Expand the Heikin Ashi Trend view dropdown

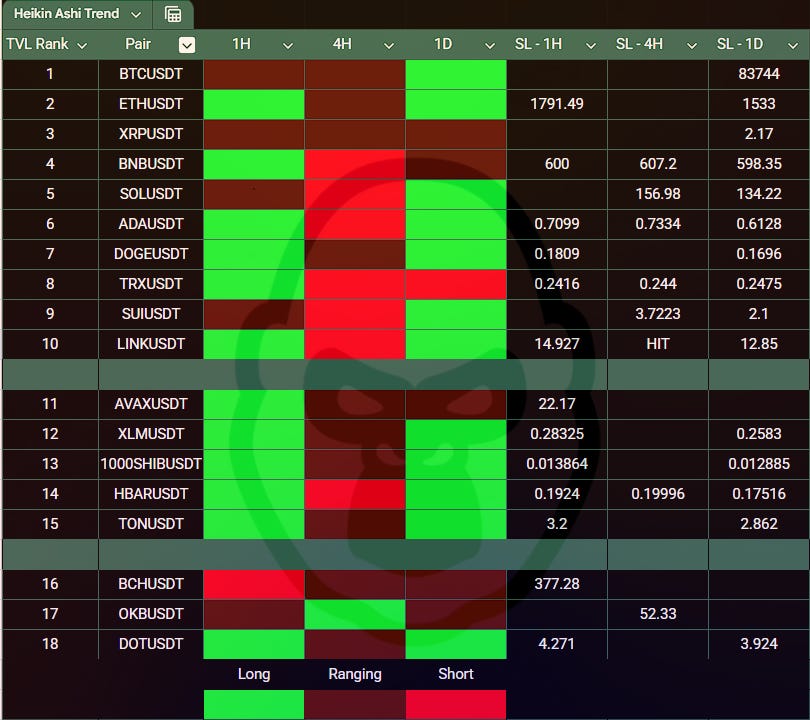tap(136, 15)
